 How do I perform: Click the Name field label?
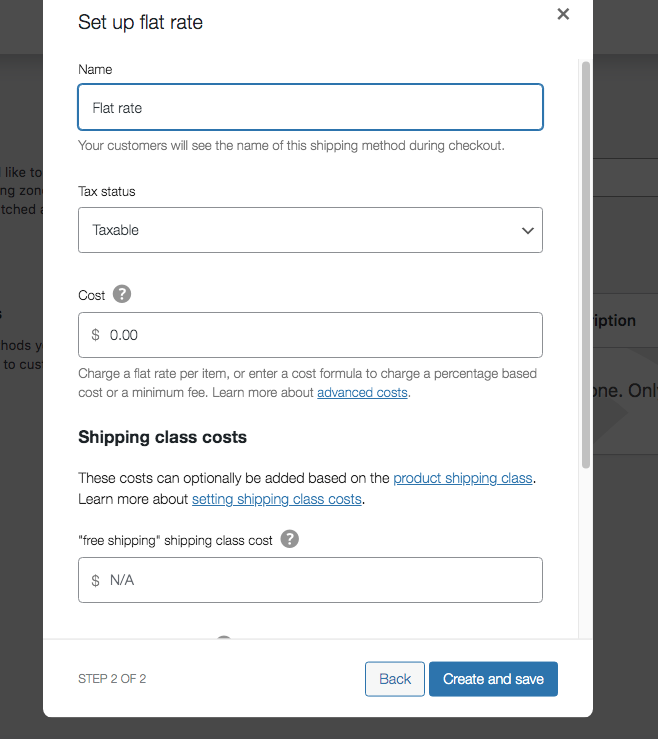point(95,69)
